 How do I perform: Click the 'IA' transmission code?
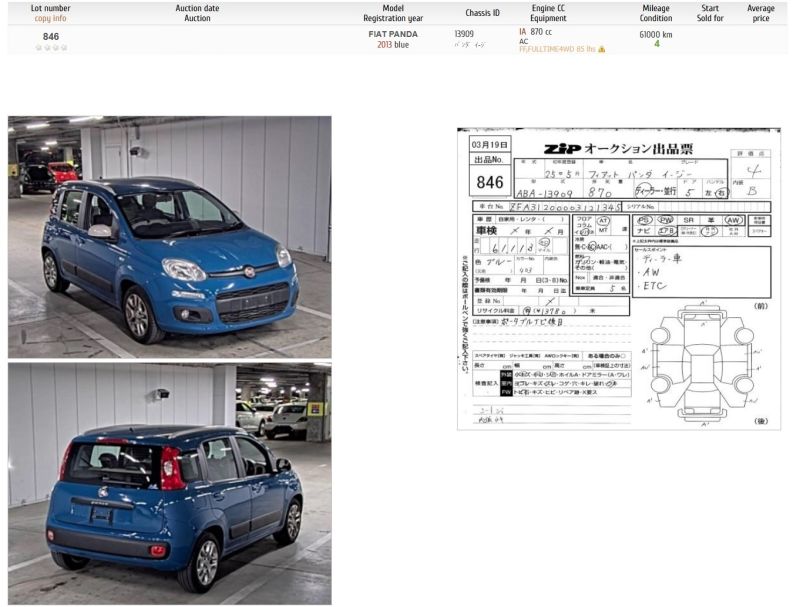click(522, 32)
